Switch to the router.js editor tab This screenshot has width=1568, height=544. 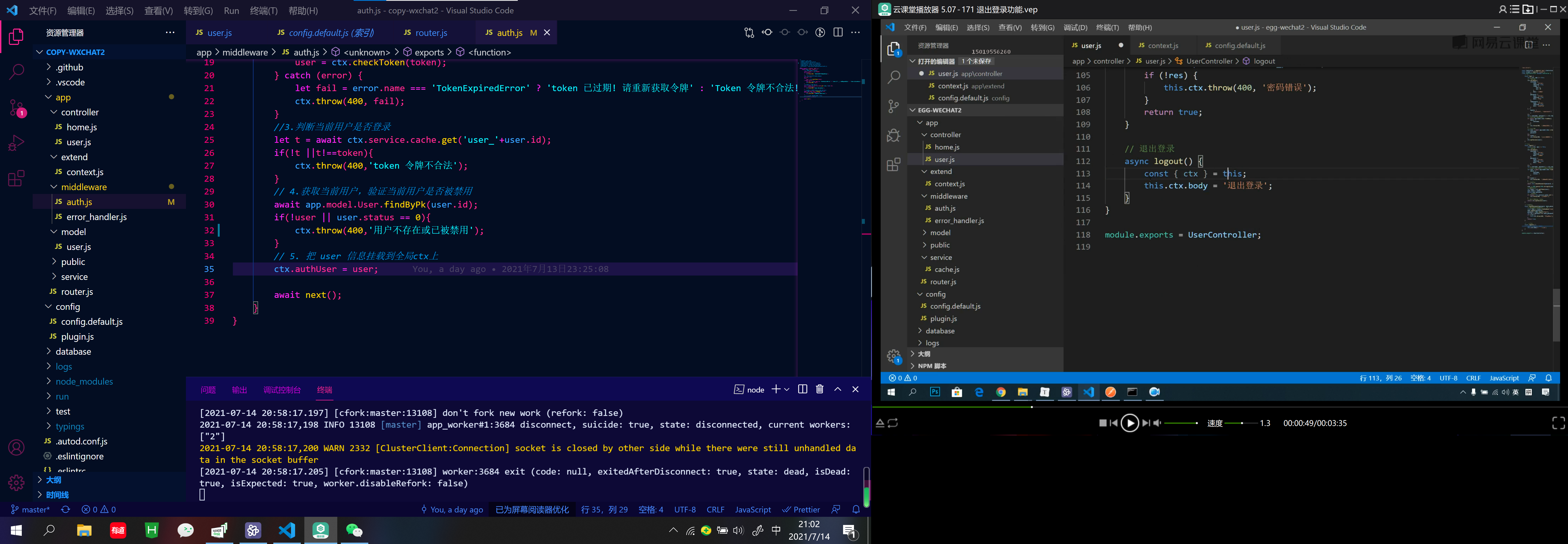pos(431,33)
